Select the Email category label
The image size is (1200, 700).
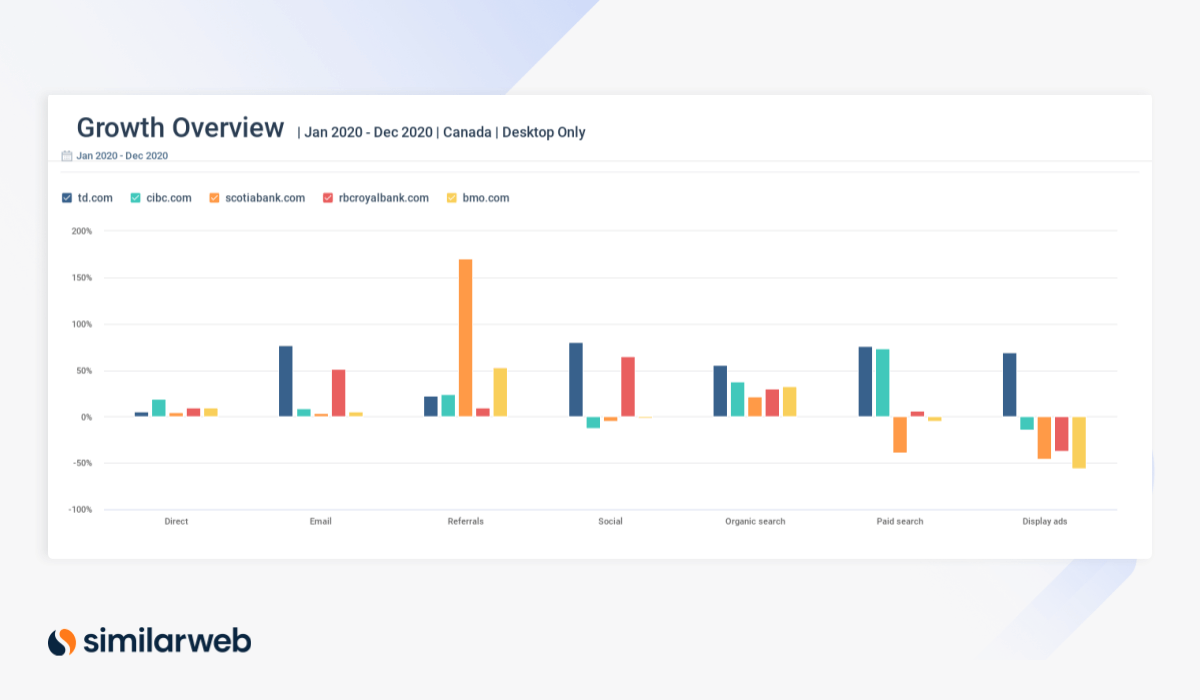[x=320, y=521]
